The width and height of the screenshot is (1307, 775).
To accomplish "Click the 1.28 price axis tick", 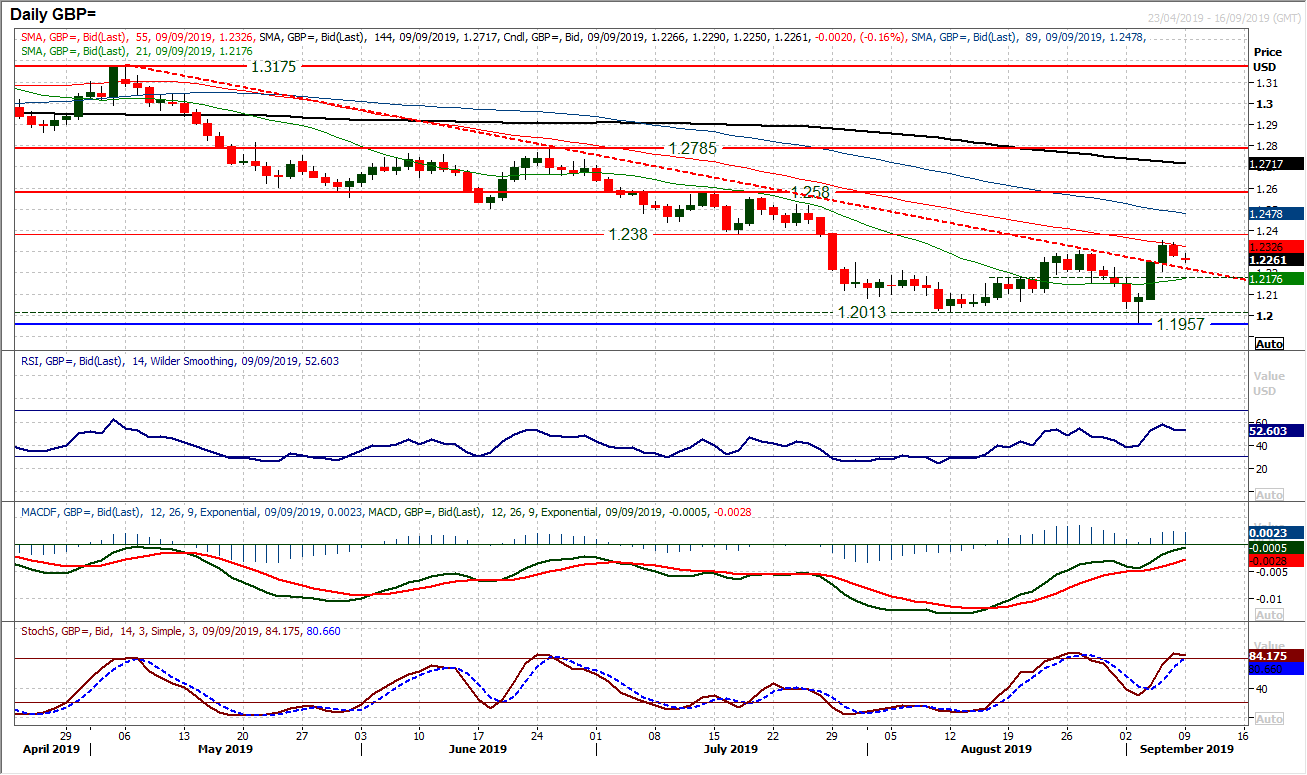I will tap(1266, 147).
